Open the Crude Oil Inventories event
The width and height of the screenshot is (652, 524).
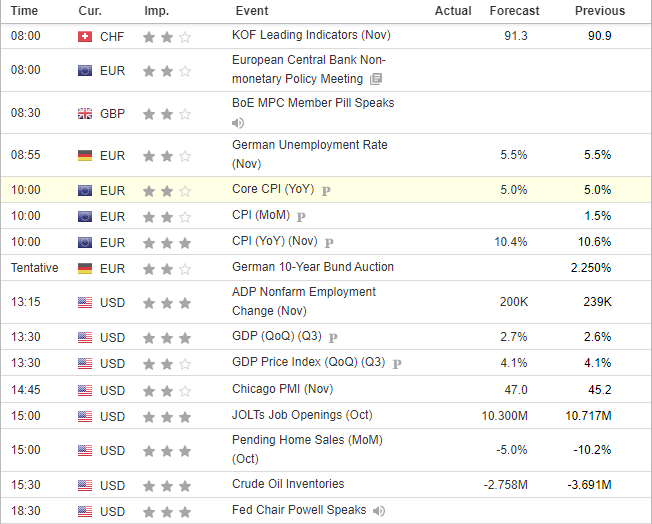(x=288, y=484)
